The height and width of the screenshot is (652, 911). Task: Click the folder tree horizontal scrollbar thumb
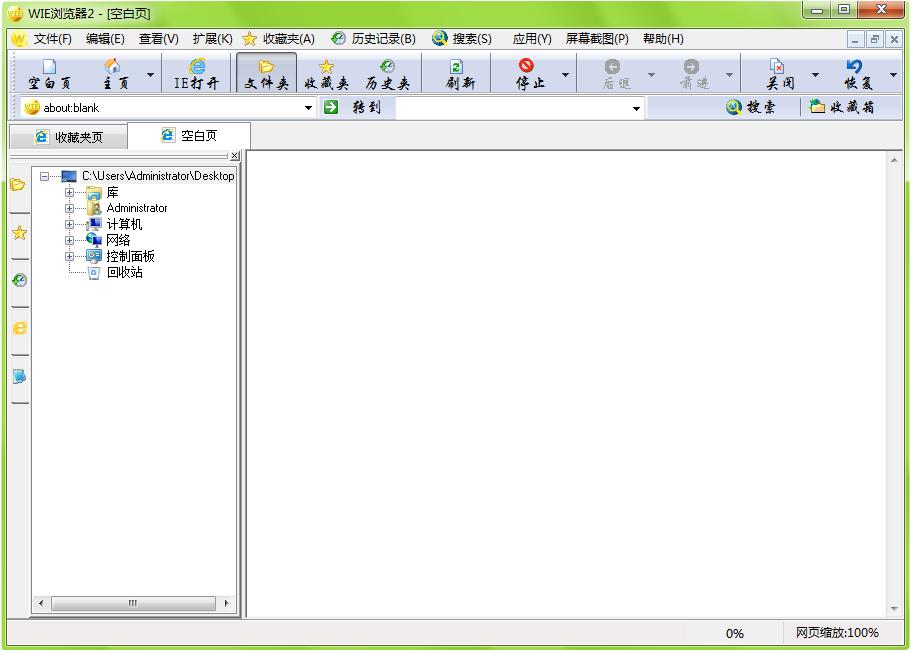(x=133, y=603)
